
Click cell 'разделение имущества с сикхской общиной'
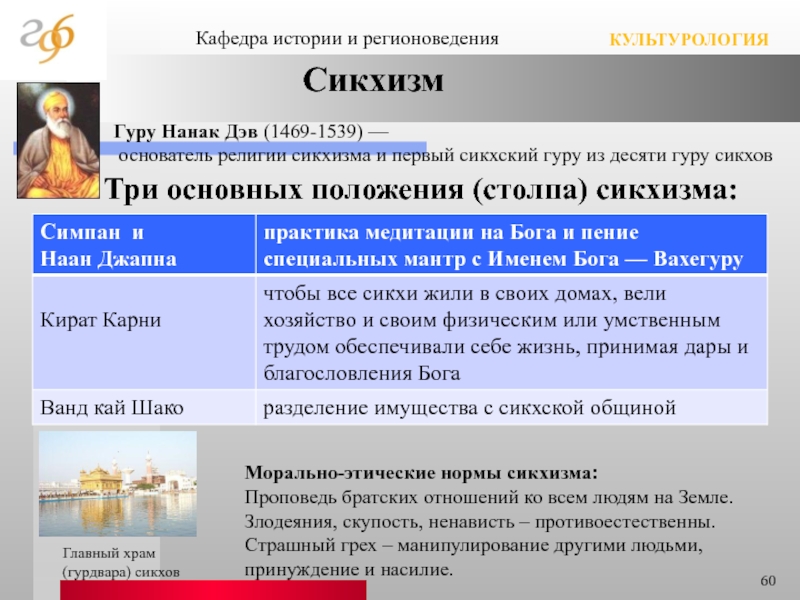pyautogui.click(x=512, y=407)
